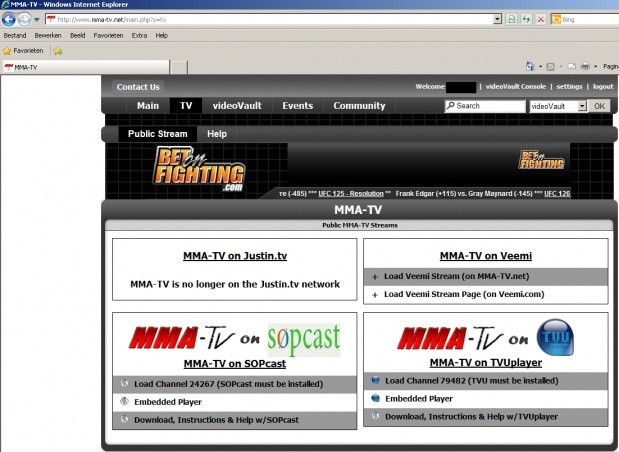This screenshot has width=619, height=452.
Task: Click the logout link
Action: [x=602, y=87]
